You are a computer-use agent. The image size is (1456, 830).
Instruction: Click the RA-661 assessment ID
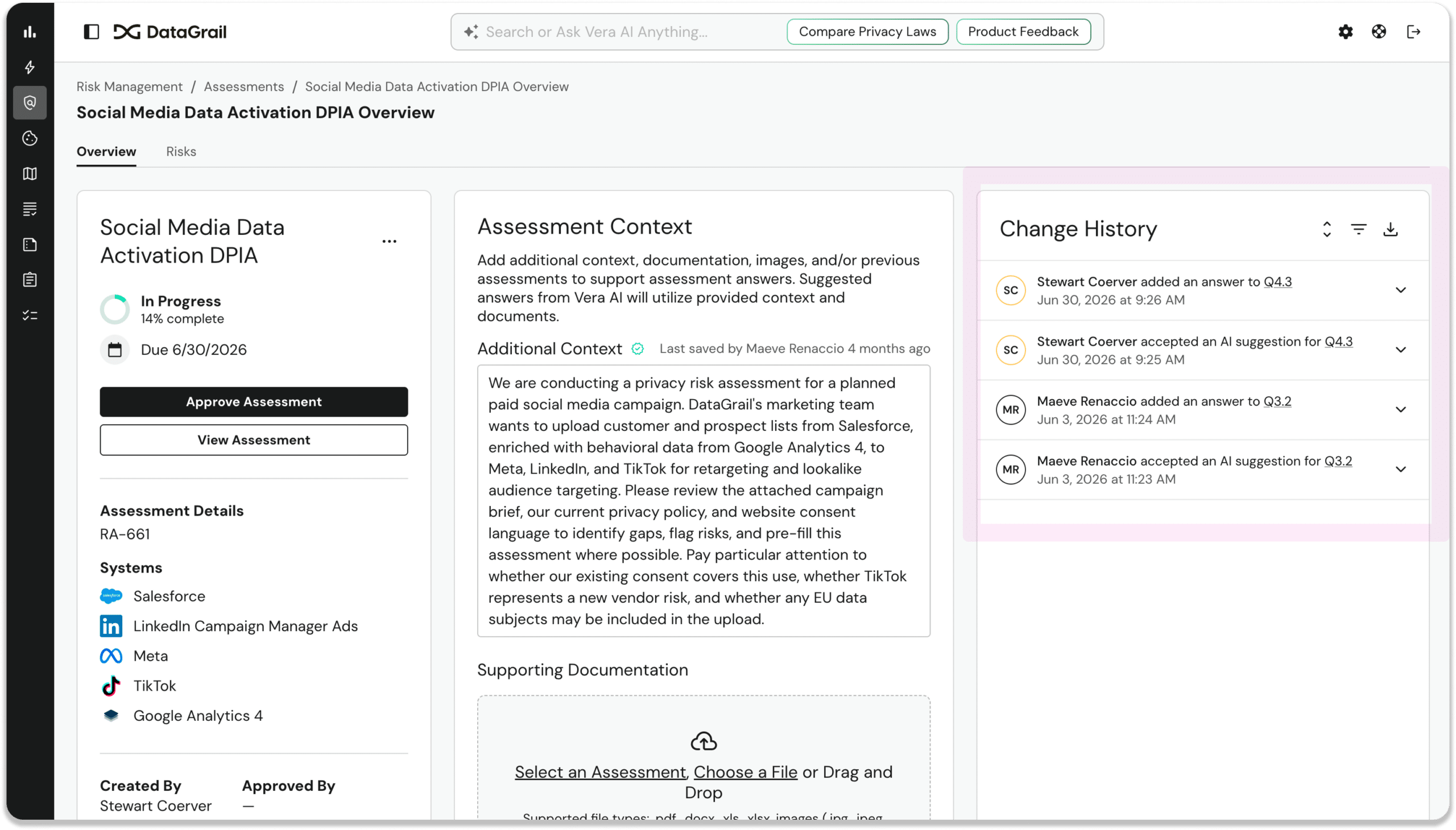click(x=125, y=534)
